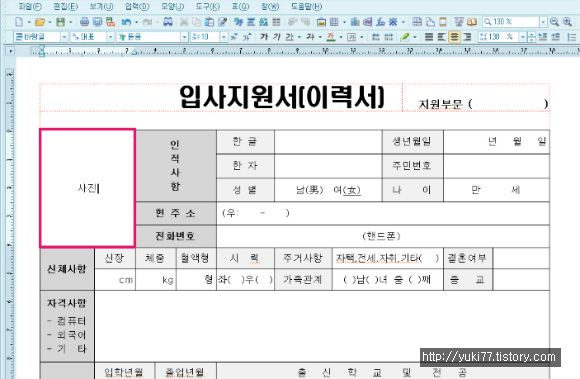
Task: Click the PDF export icon
Action: pyautogui.click(x=110, y=22)
